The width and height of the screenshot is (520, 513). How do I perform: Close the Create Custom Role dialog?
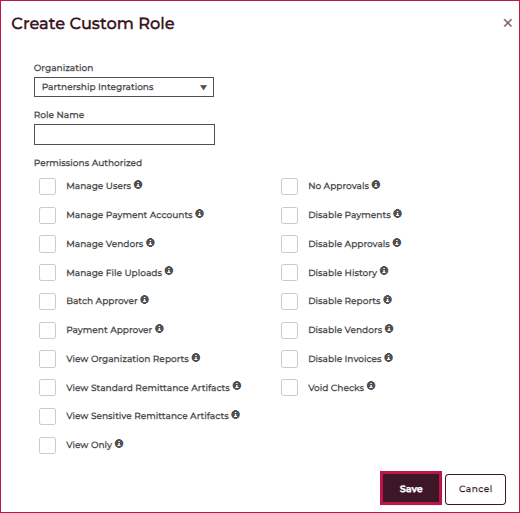coord(507,23)
